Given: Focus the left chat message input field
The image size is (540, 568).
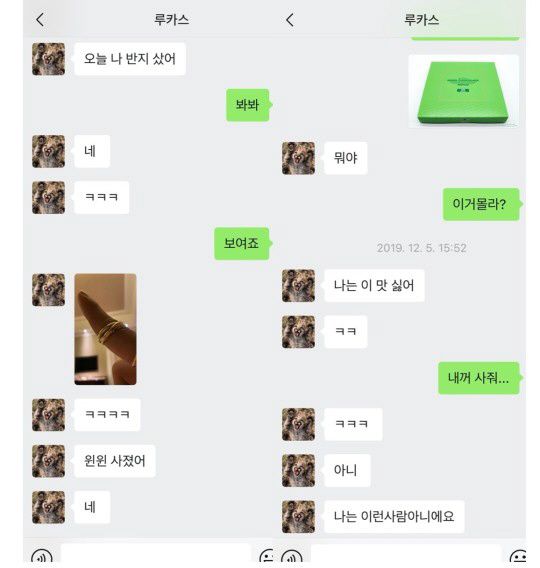Looking at the screenshot, I should [x=156, y=553].
